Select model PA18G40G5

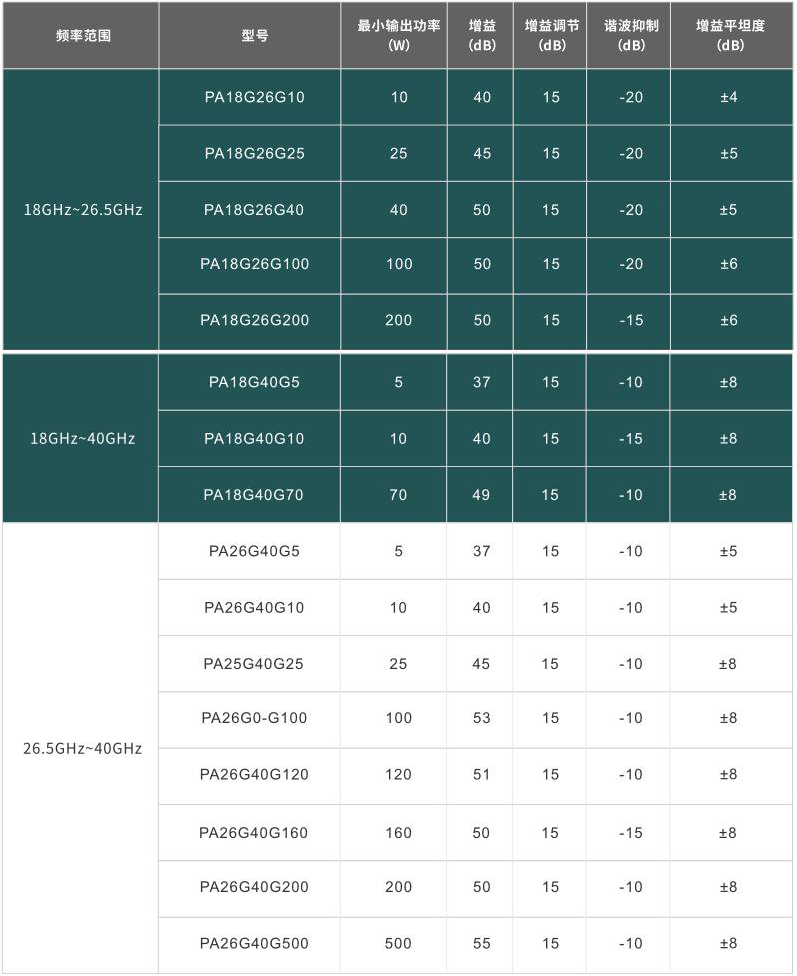254,382
